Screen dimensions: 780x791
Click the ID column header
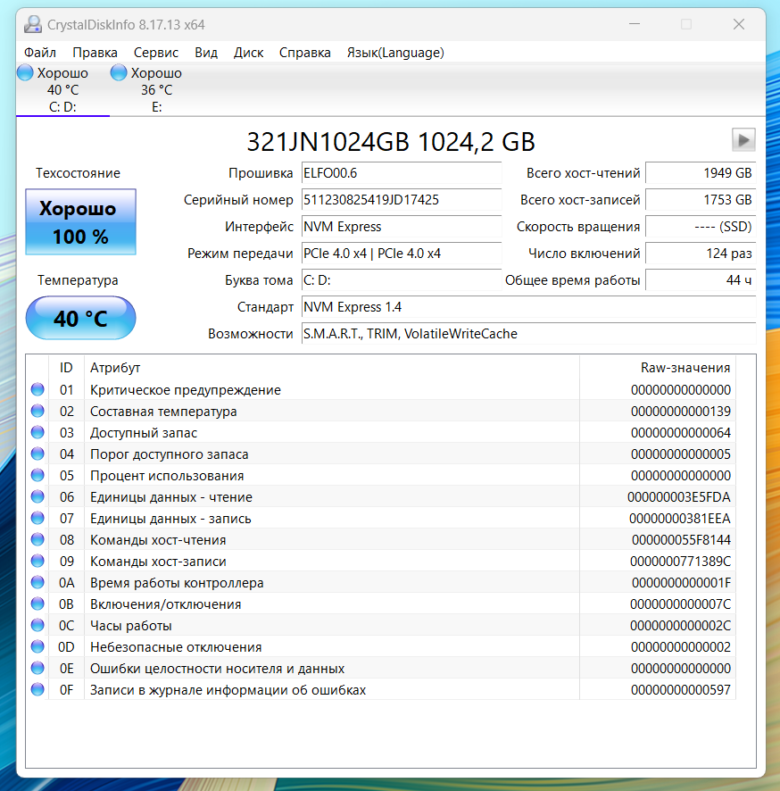click(66, 367)
